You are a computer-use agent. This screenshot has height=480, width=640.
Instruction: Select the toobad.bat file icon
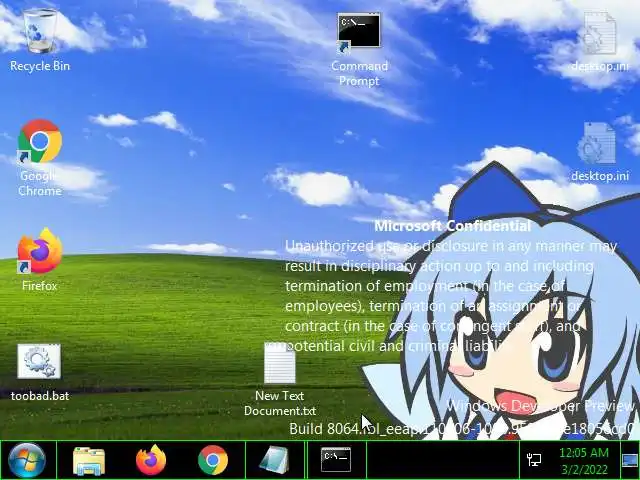tap(39, 361)
